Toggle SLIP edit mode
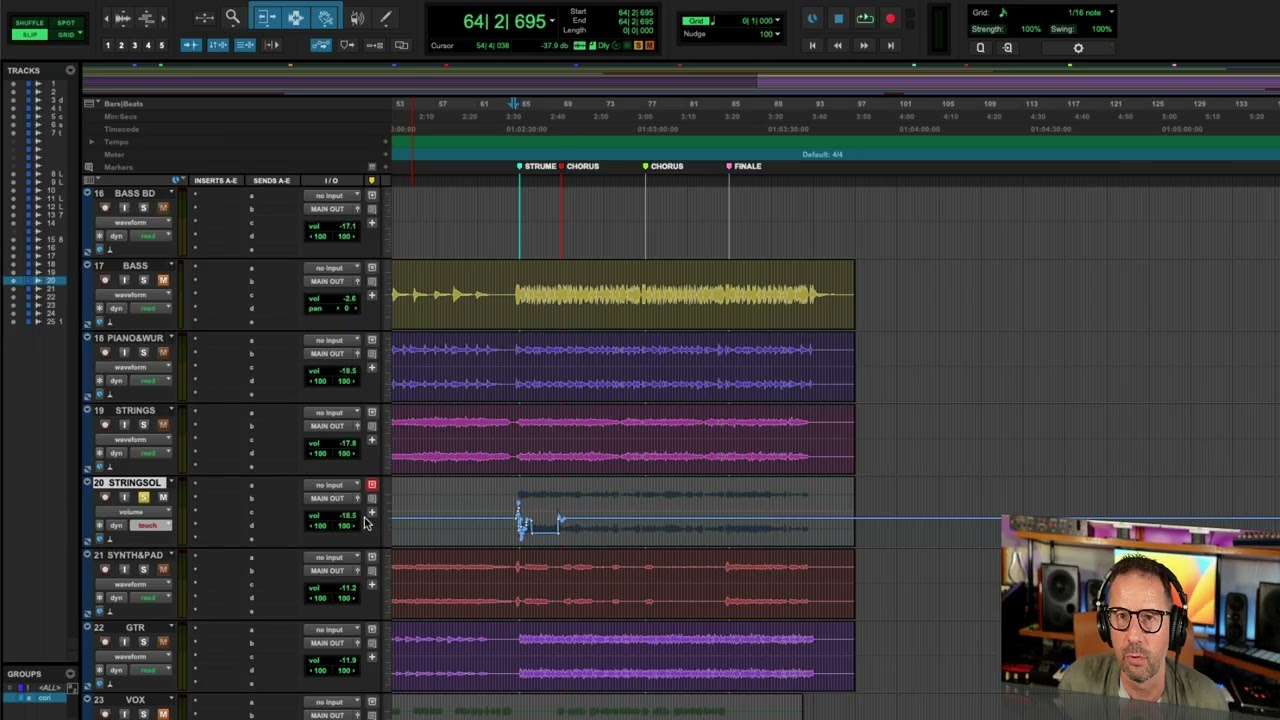 coord(30,35)
